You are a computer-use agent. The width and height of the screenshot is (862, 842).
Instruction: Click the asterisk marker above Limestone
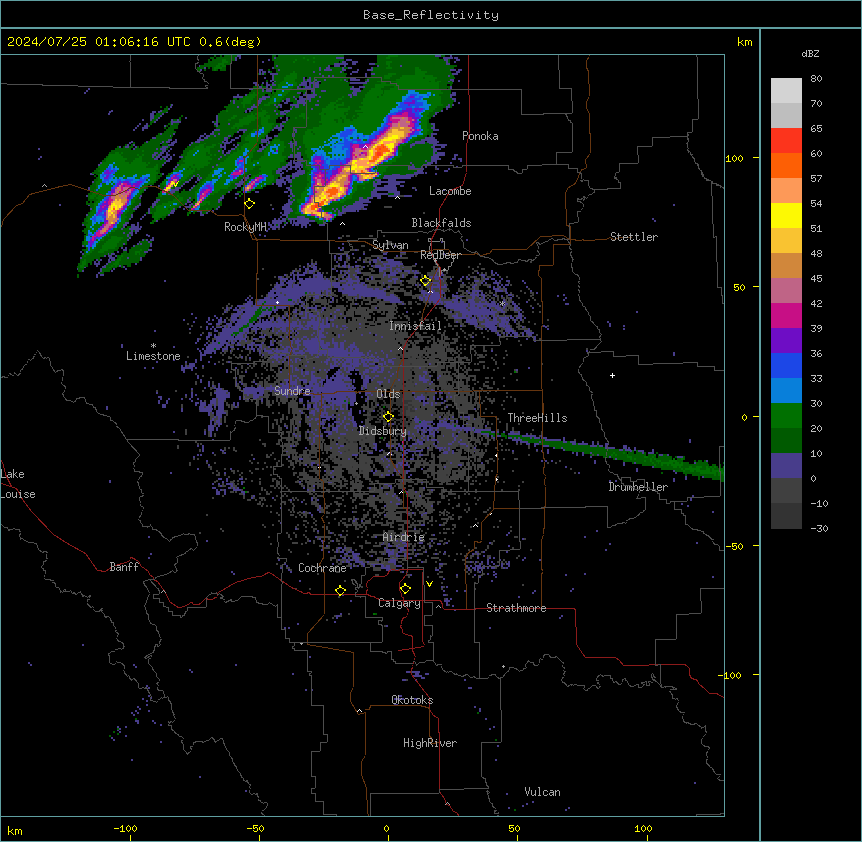point(153,346)
